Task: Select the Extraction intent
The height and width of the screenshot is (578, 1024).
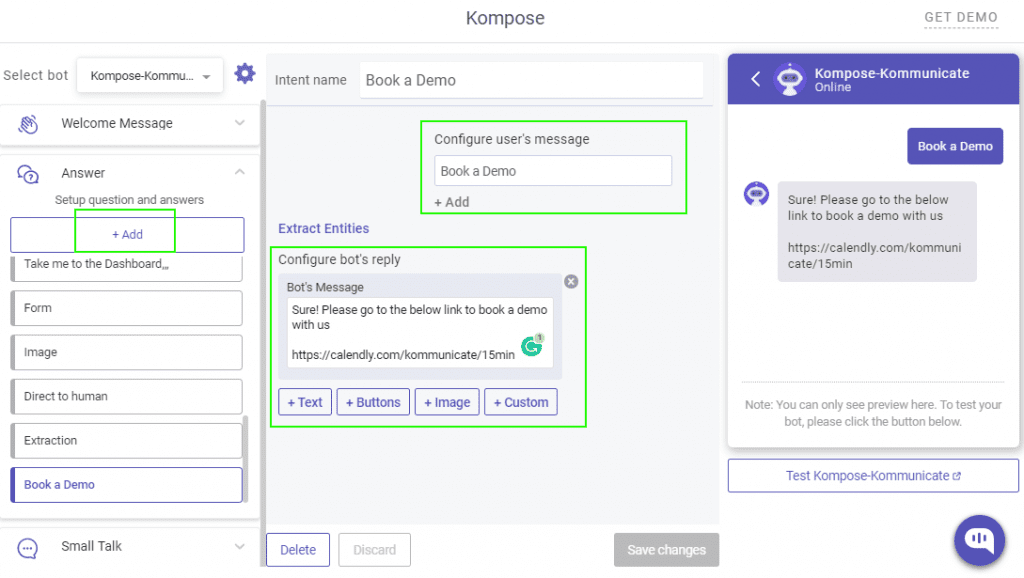Action: point(126,440)
